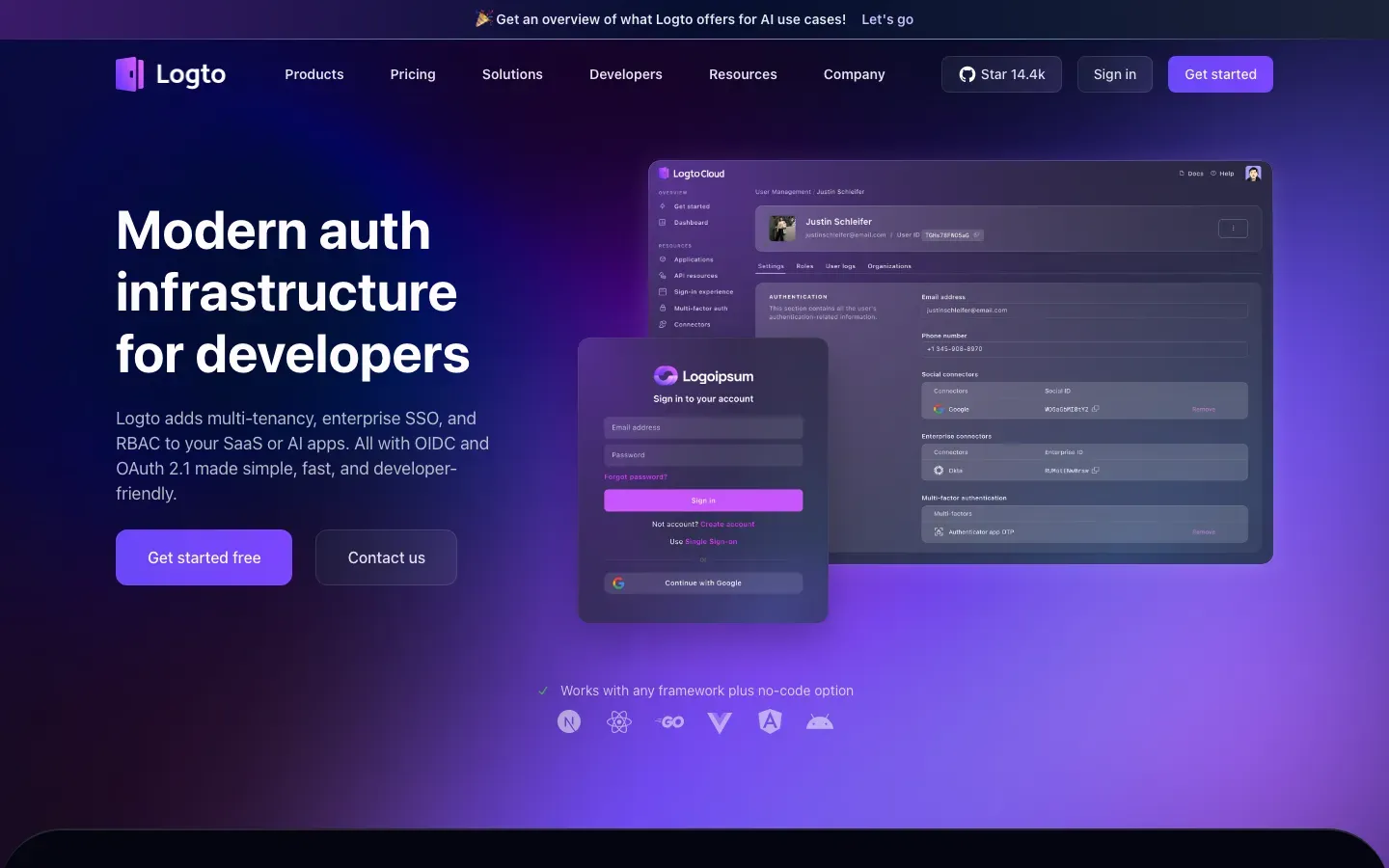Click the Get started button in the header

click(x=1220, y=74)
